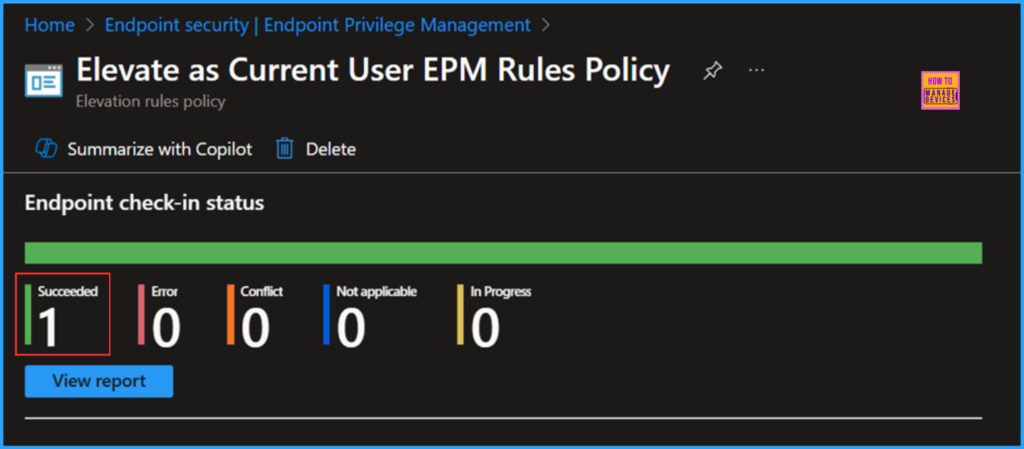Click the Elevate as Current User EPM Rules Policy title

[x=373, y=70]
